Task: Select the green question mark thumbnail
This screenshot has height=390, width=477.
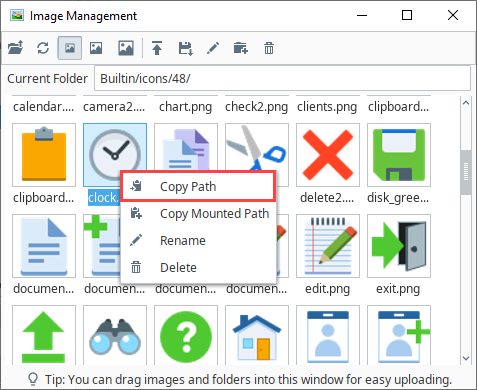Action: (x=186, y=335)
